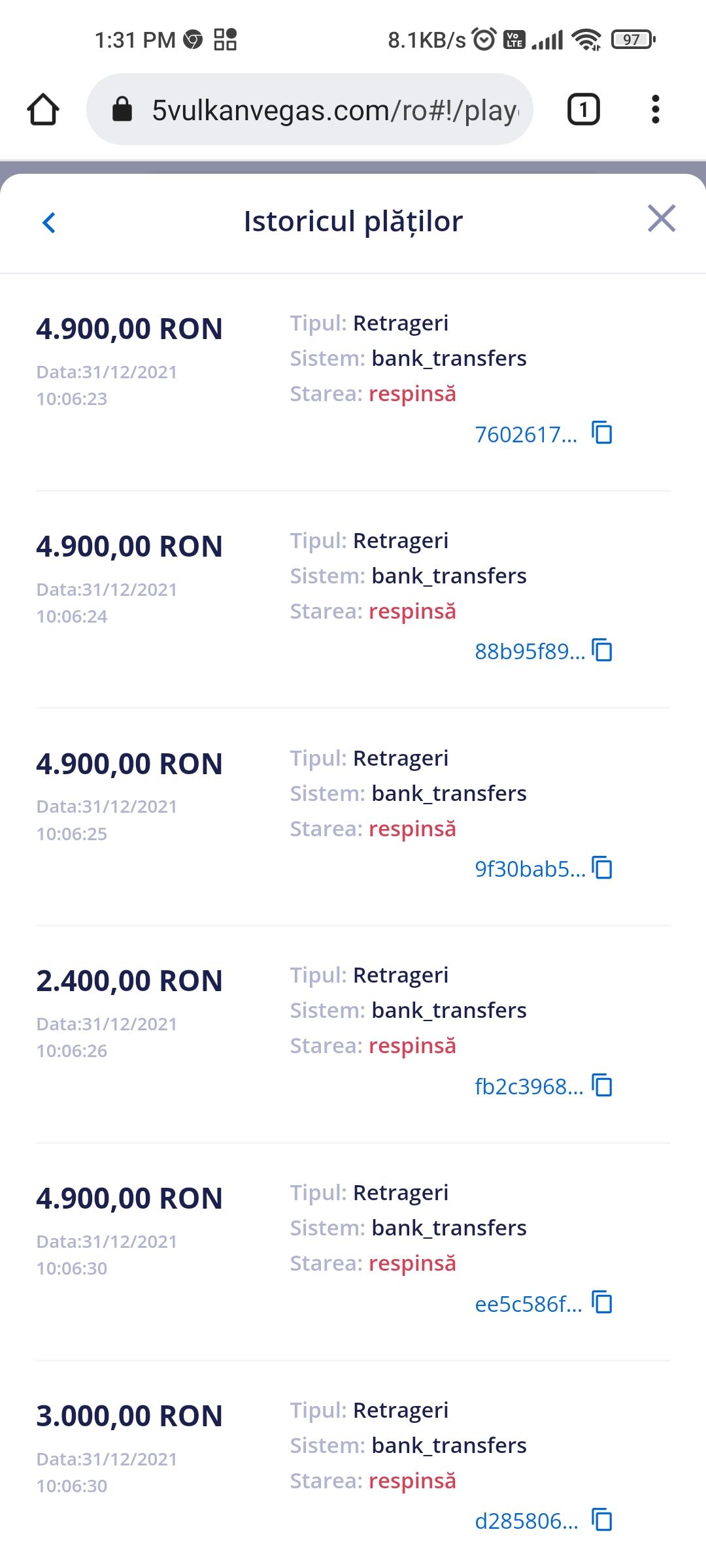Tap the 5vulkanvegas.com address bar
Image resolution: width=706 pixels, height=1568 pixels.
tap(333, 110)
